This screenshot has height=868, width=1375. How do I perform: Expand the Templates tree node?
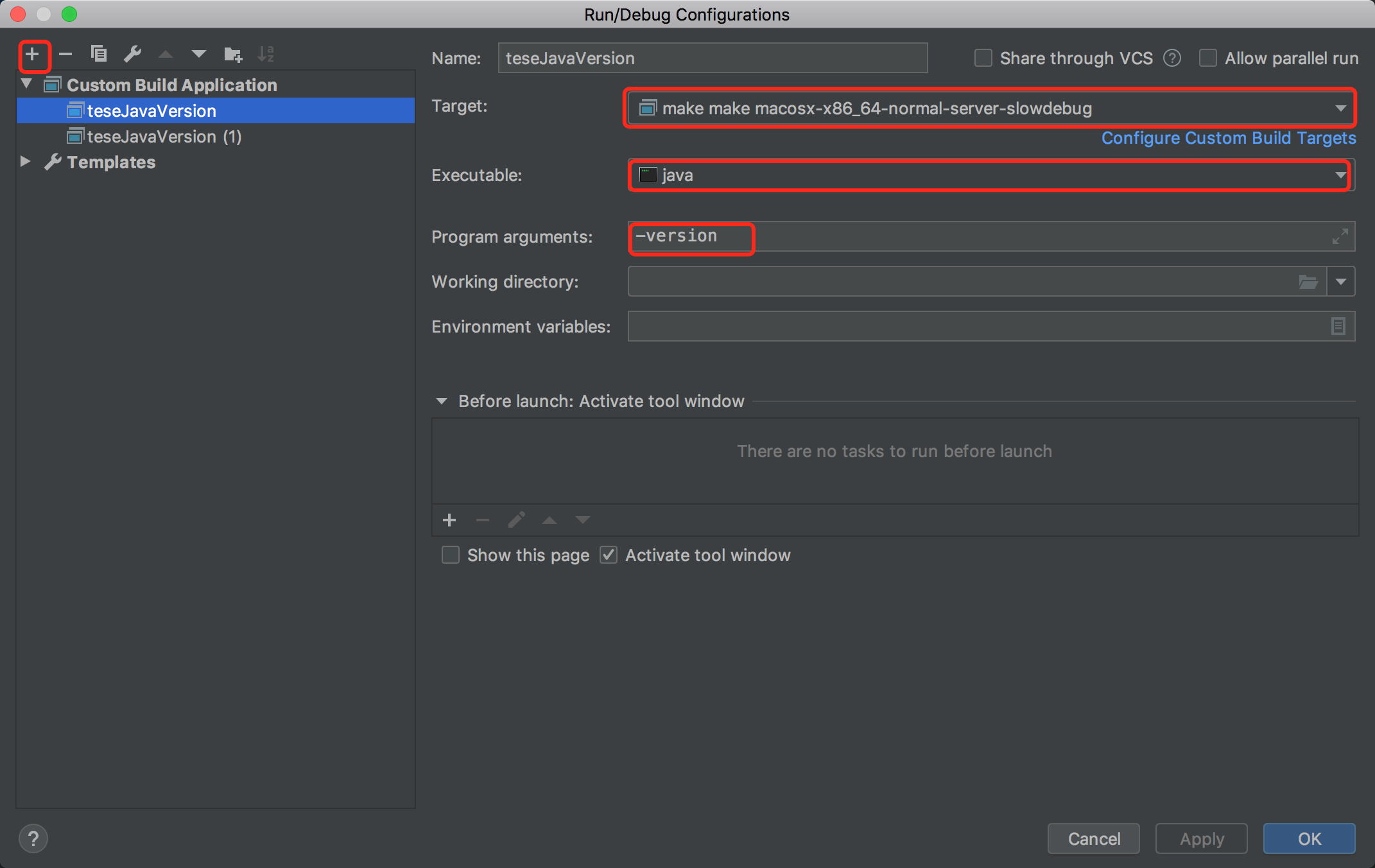tap(26, 162)
